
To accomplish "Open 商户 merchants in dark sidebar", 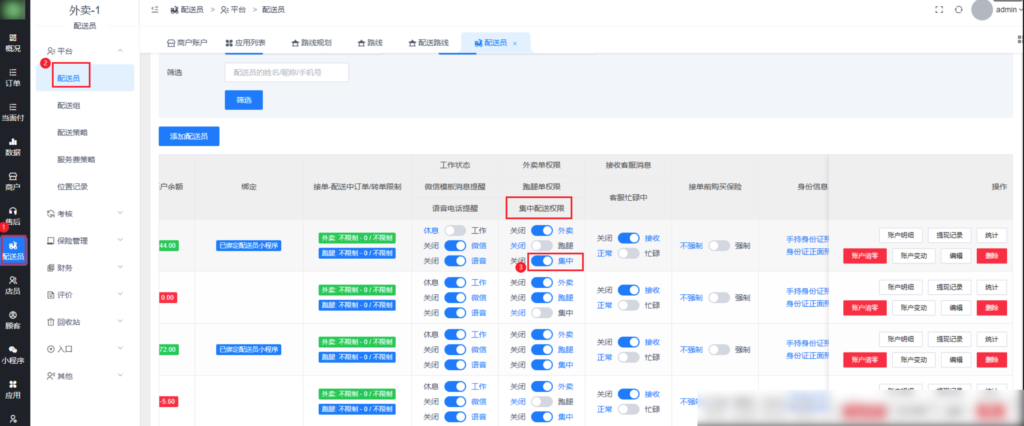I will point(12,181).
